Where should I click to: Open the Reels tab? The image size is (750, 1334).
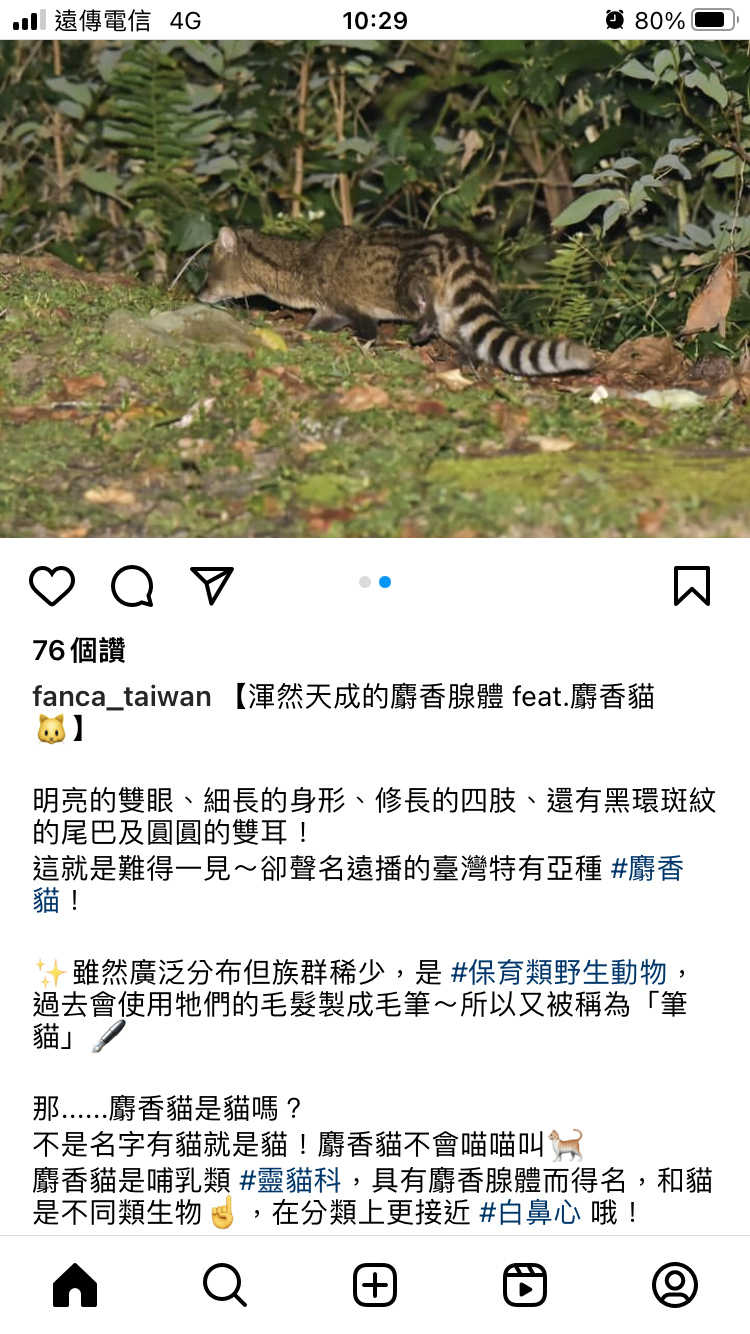tap(525, 1285)
